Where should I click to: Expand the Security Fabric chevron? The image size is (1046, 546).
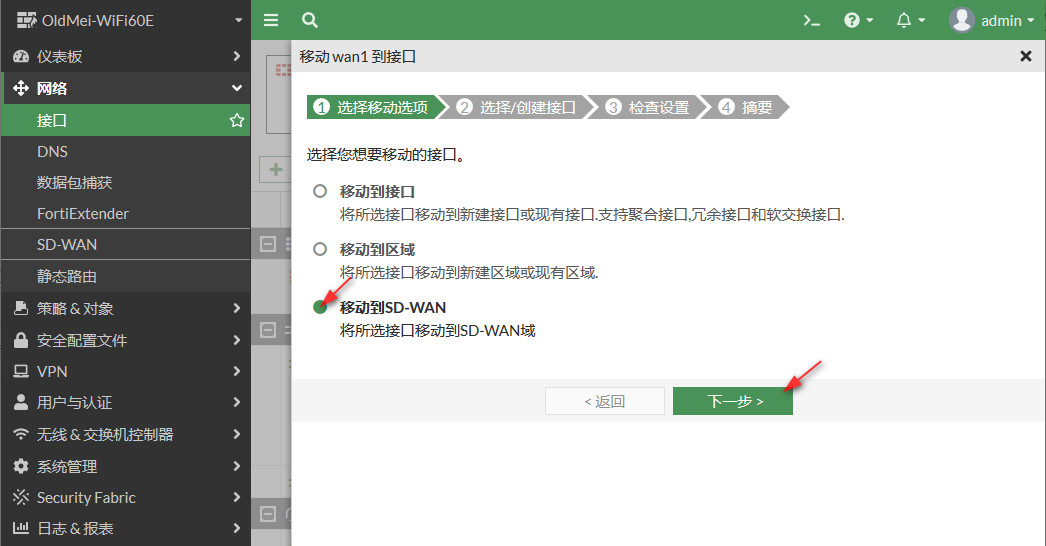tap(236, 497)
